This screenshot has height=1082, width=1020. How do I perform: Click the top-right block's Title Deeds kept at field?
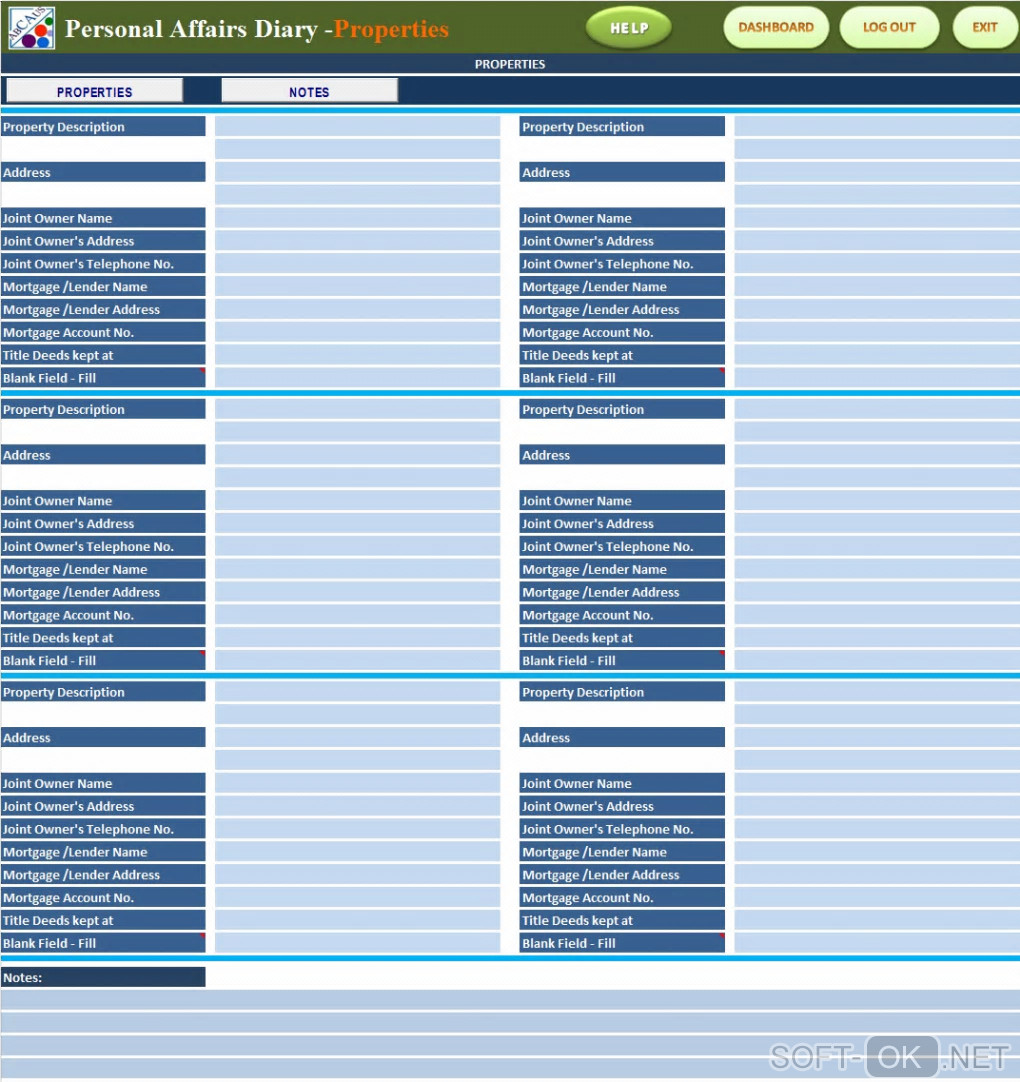(877, 355)
